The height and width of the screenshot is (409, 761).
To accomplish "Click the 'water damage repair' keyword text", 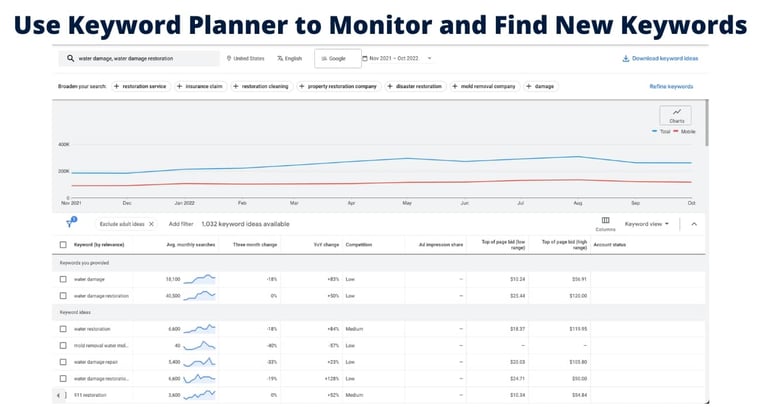I will coord(96,362).
